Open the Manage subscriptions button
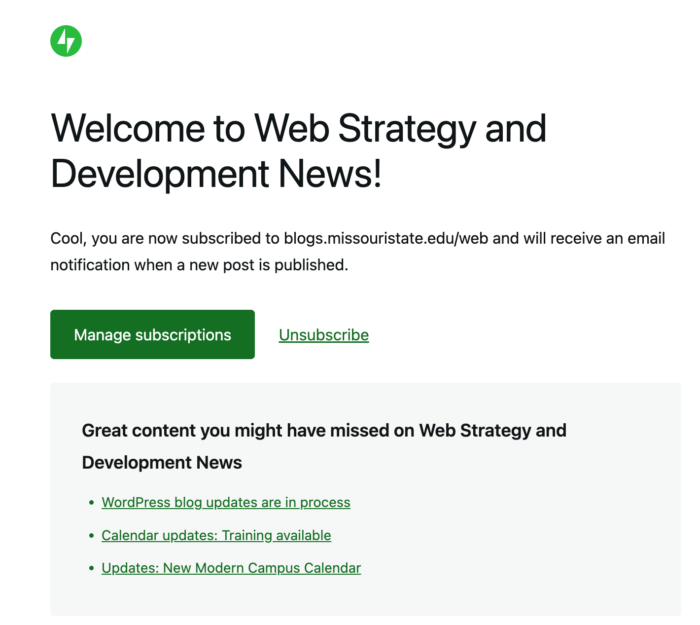Image resolution: width=700 pixels, height=625 pixels. 152,334
